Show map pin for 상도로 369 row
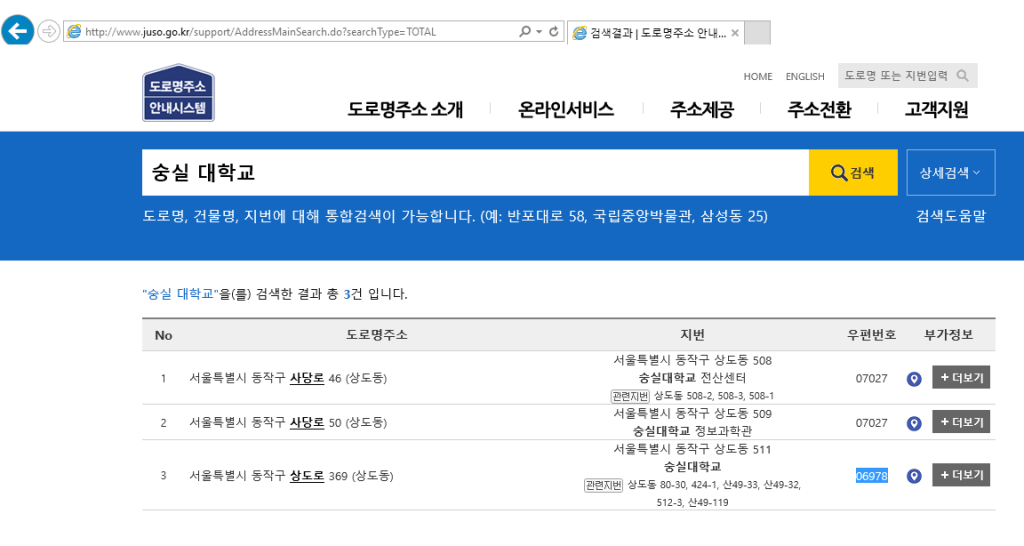The height and width of the screenshot is (546, 1024). (914, 476)
